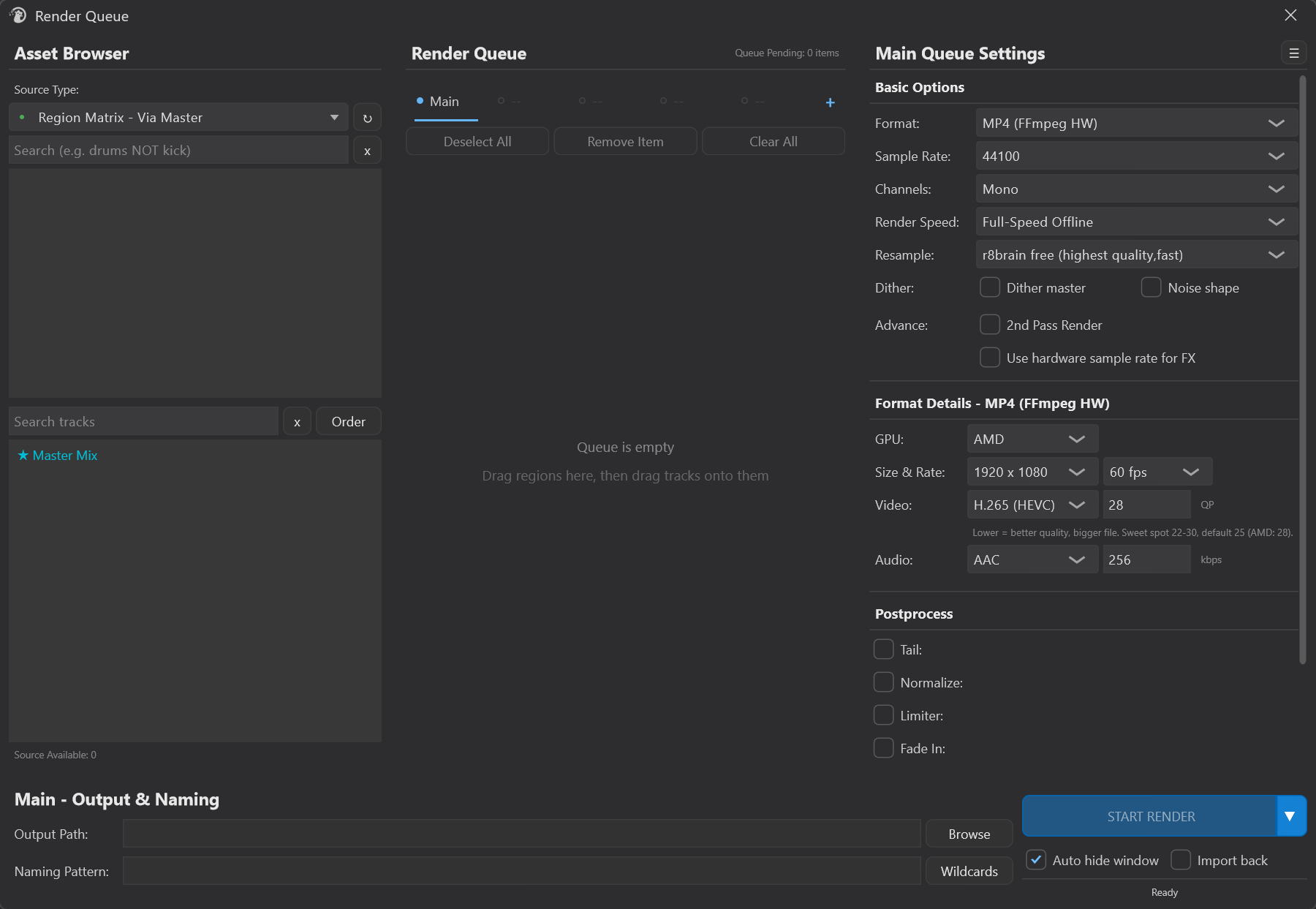Viewport: 1316px width, 909px height.
Task: Click the Output Path input field
Action: coord(521,834)
